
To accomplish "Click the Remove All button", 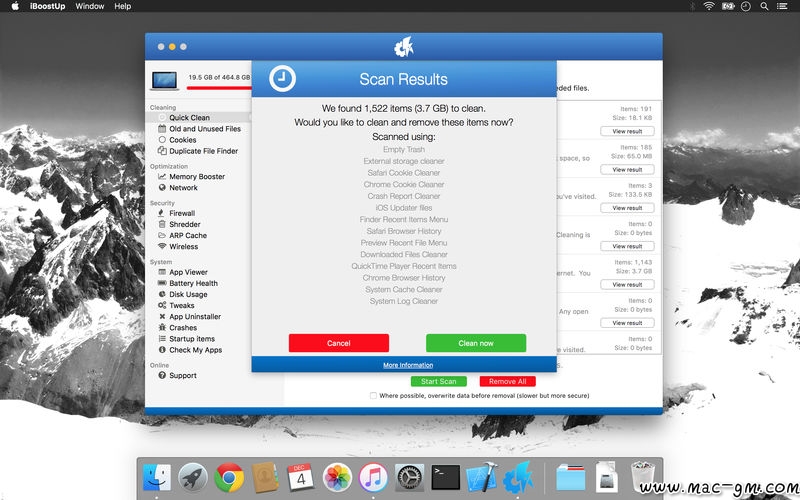I will [x=508, y=381].
